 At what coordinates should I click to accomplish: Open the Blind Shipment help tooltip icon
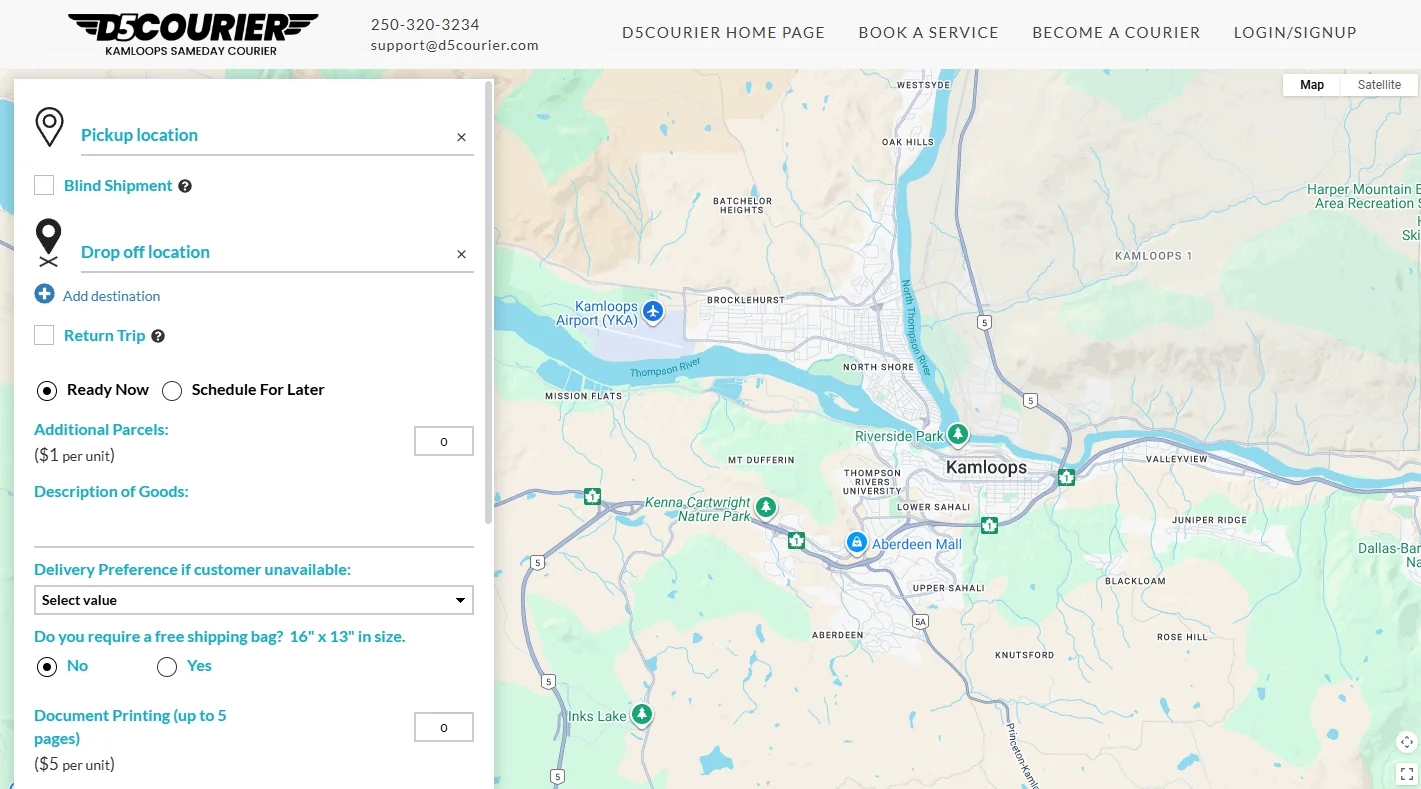point(185,185)
